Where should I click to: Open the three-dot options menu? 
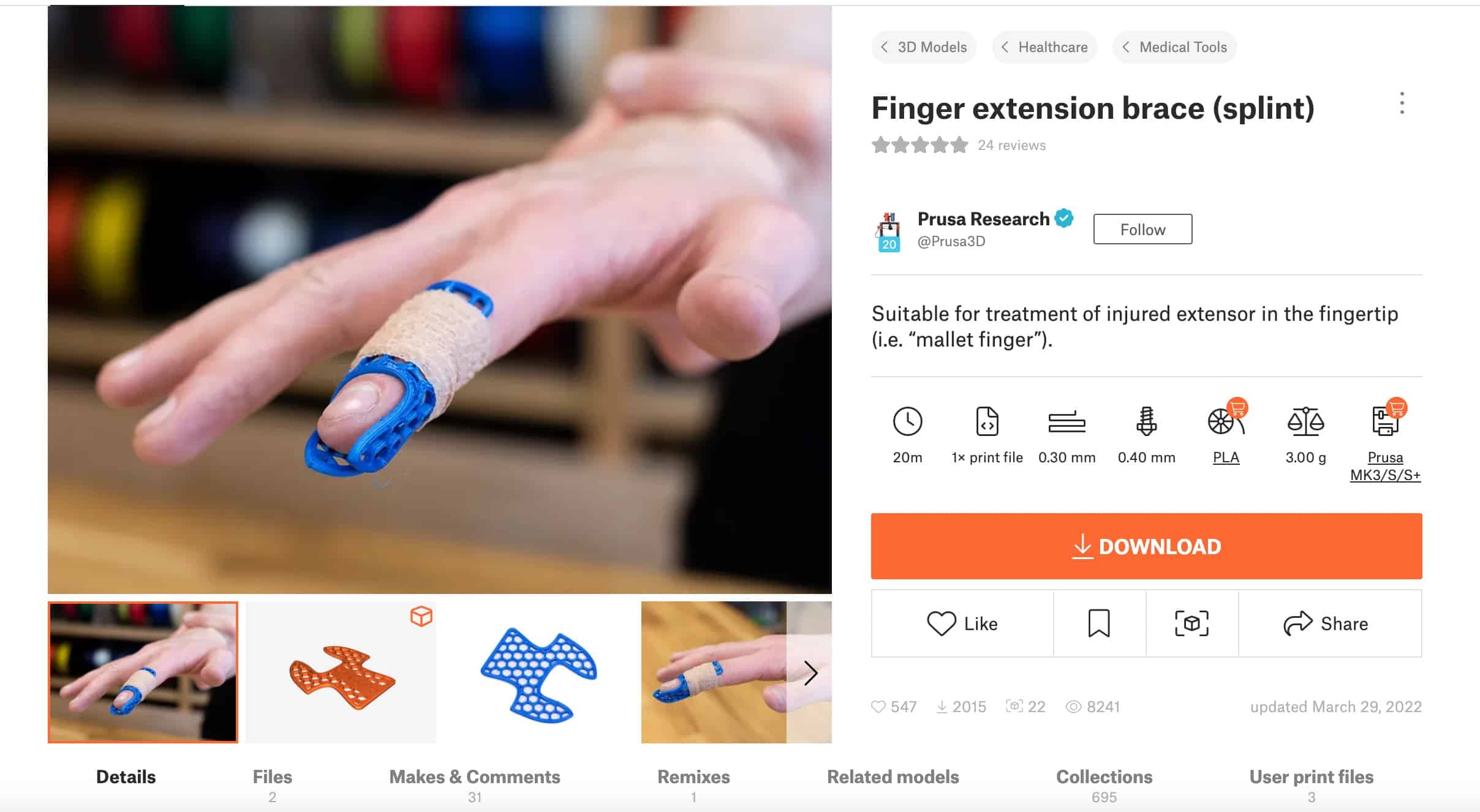coord(1402,103)
